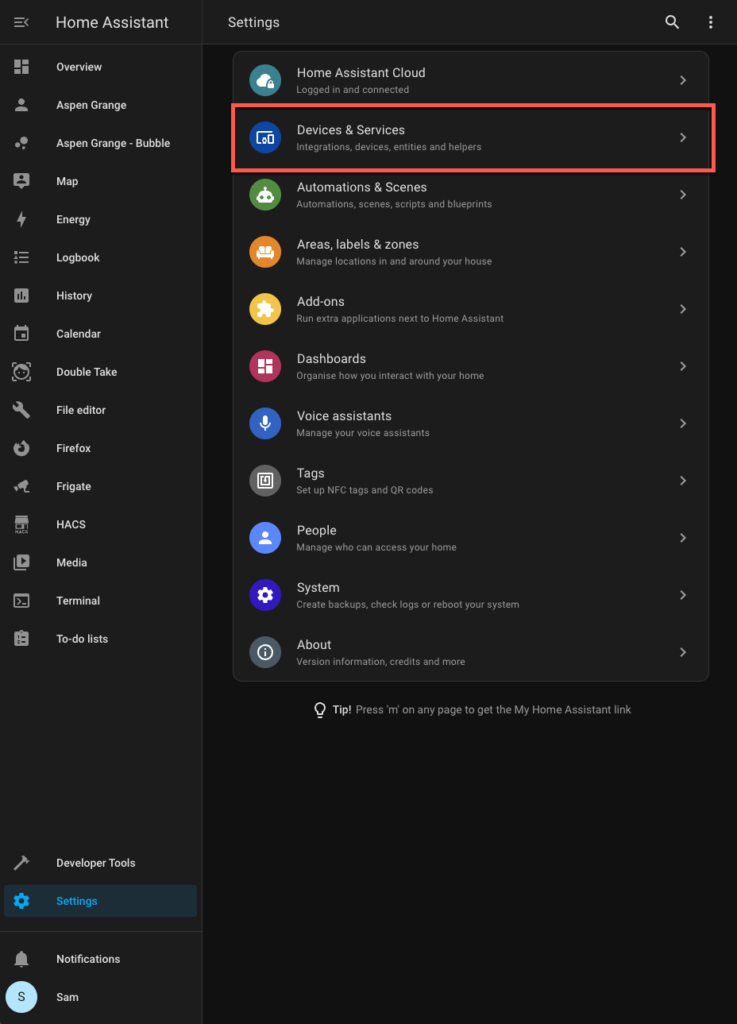Collapse the sidebar with the hamburger icon
737x1024 pixels.
point(21,22)
